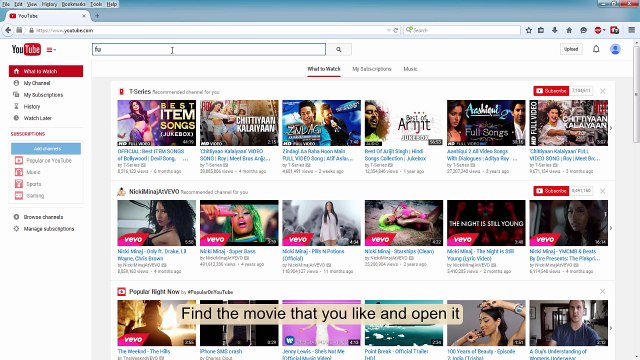Open the downloads arrow icon
The width and height of the screenshot is (640, 360).
555,30
